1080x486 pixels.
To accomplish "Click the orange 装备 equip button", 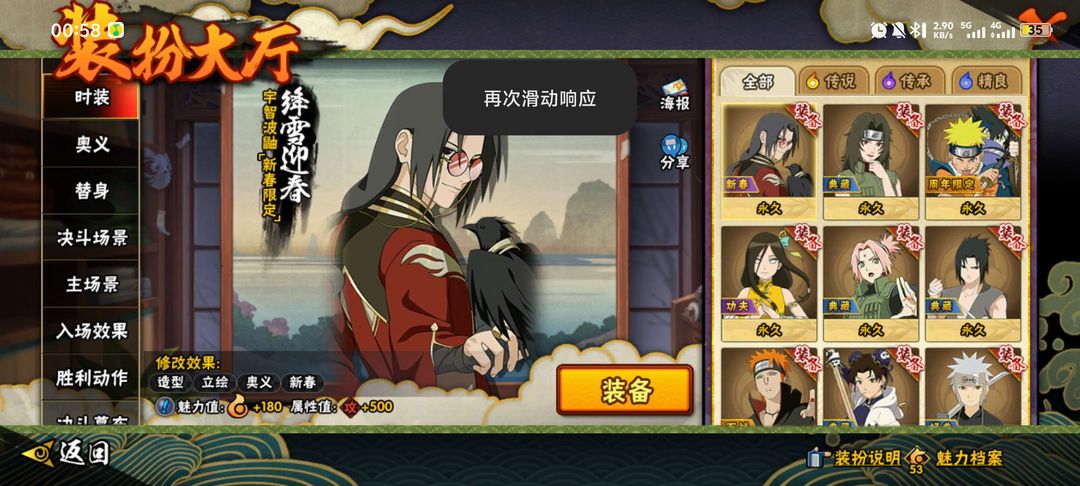I will tap(625, 390).
